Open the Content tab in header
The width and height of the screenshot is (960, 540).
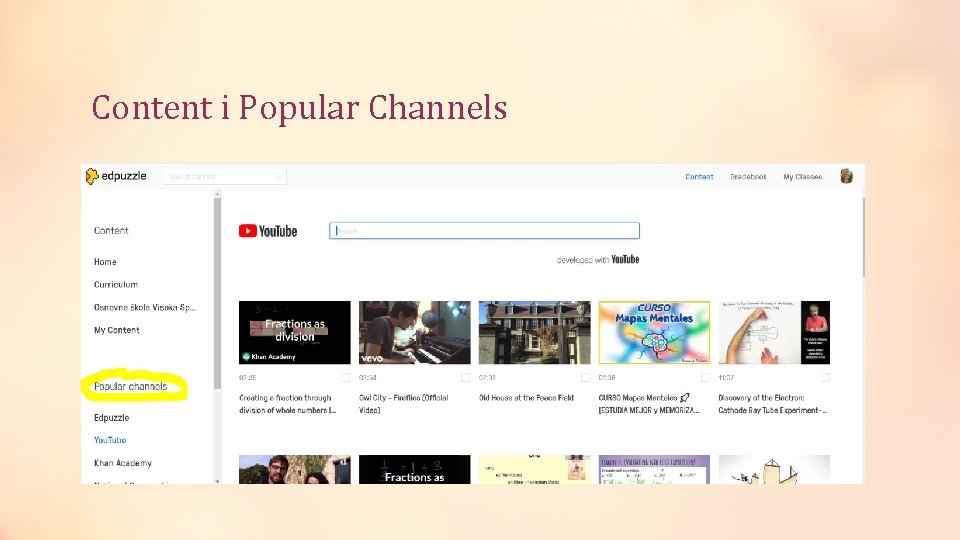tap(699, 177)
